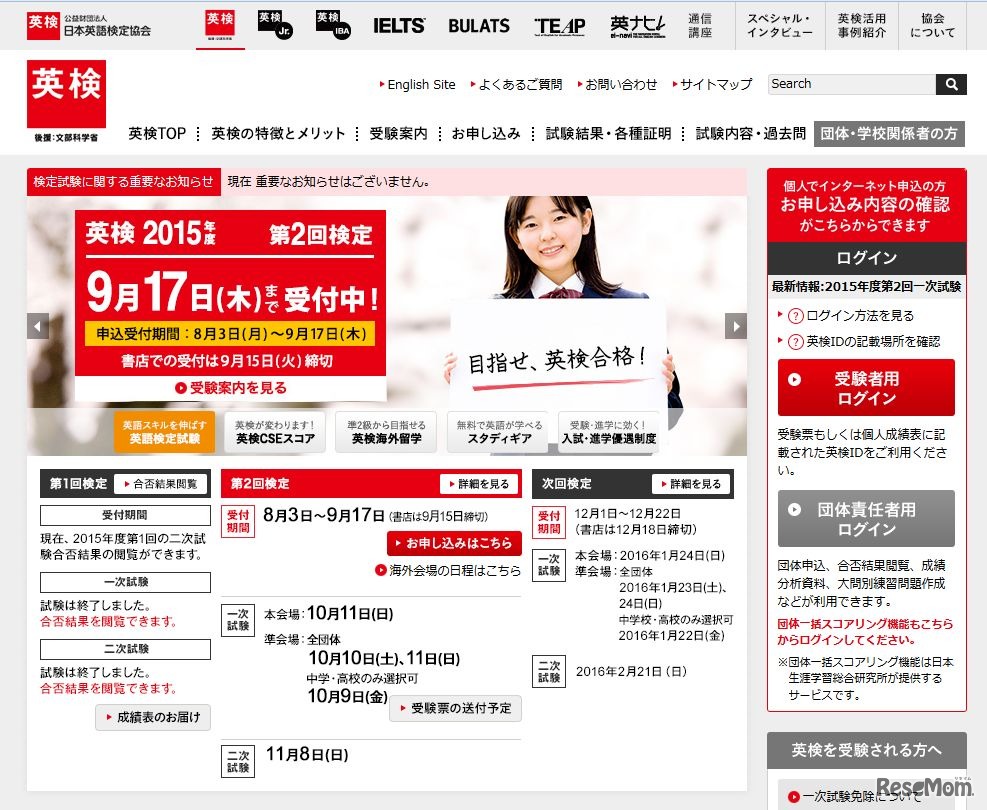Open the IELTS logo link

pyautogui.click(x=398, y=26)
